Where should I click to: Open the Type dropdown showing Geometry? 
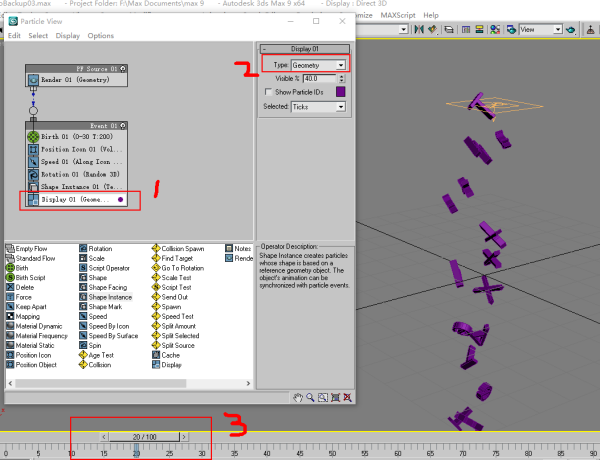coord(318,65)
